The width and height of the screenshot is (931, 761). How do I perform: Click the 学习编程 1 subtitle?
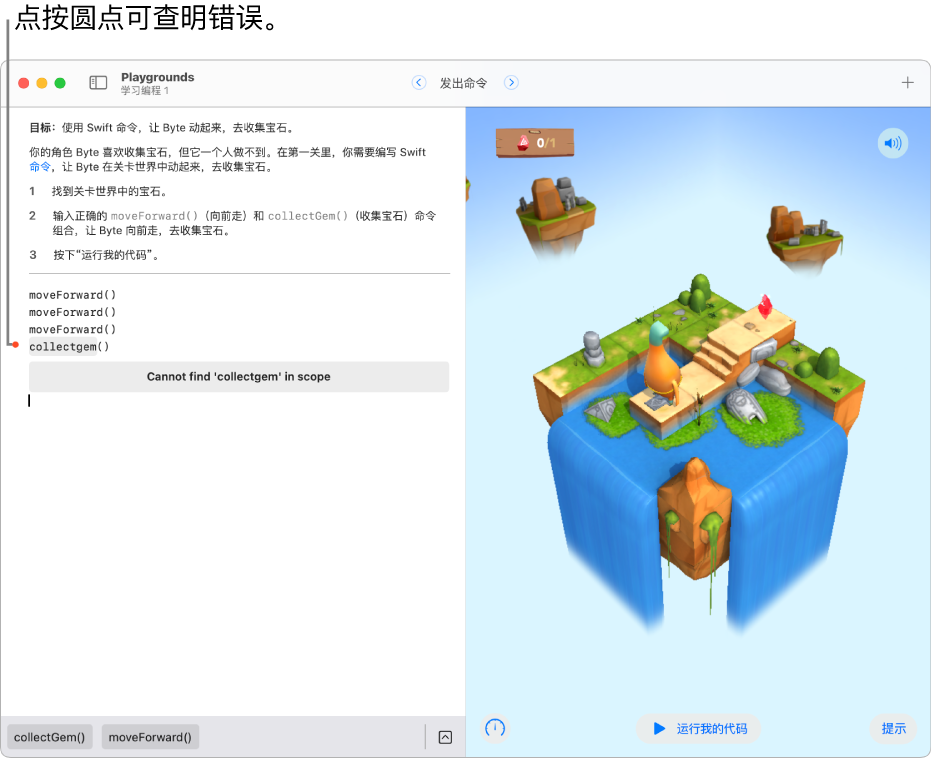pyautogui.click(x=145, y=90)
